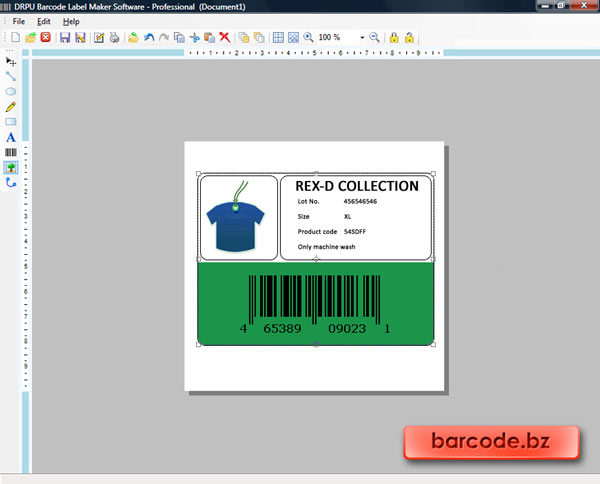Viewport: 600px width, 484px height.
Task: Cut selection with scissors icon
Action: (x=194, y=37)
